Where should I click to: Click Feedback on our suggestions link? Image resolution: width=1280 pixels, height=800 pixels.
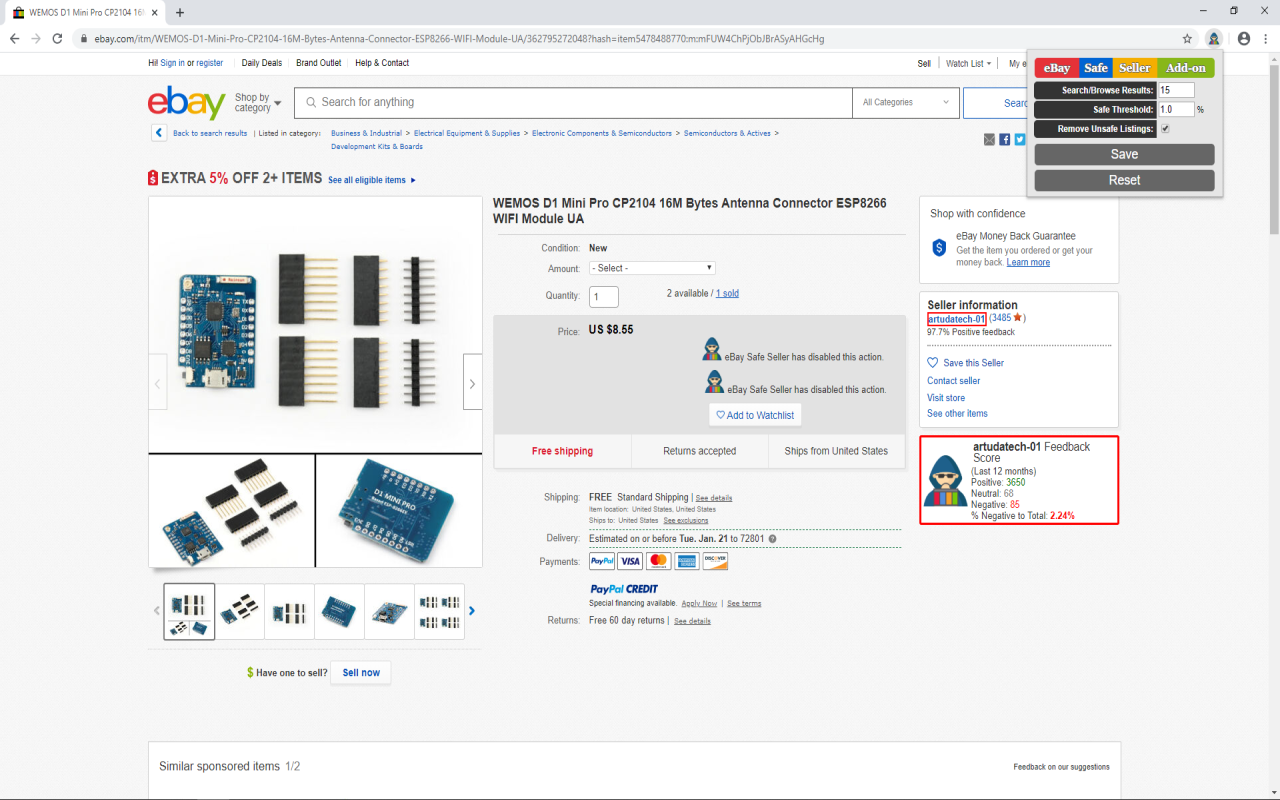[x=1061, y=767]
